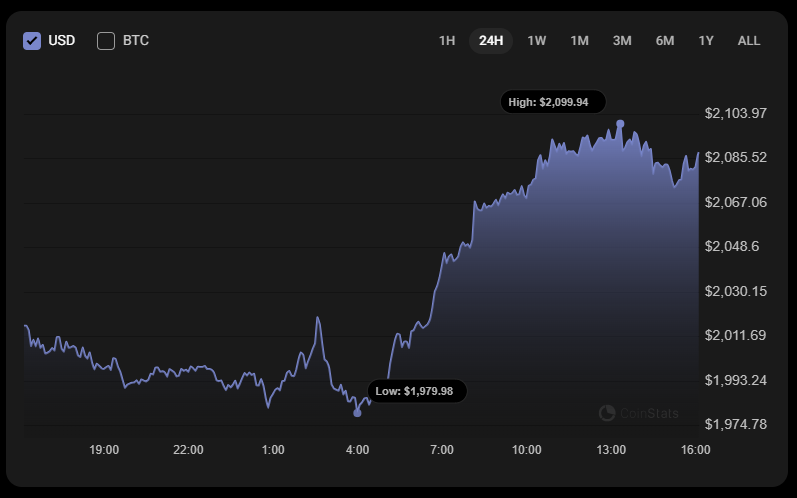The image size is (797, 498).
Task: Show ALL time price history
Action: pos(749,41)
